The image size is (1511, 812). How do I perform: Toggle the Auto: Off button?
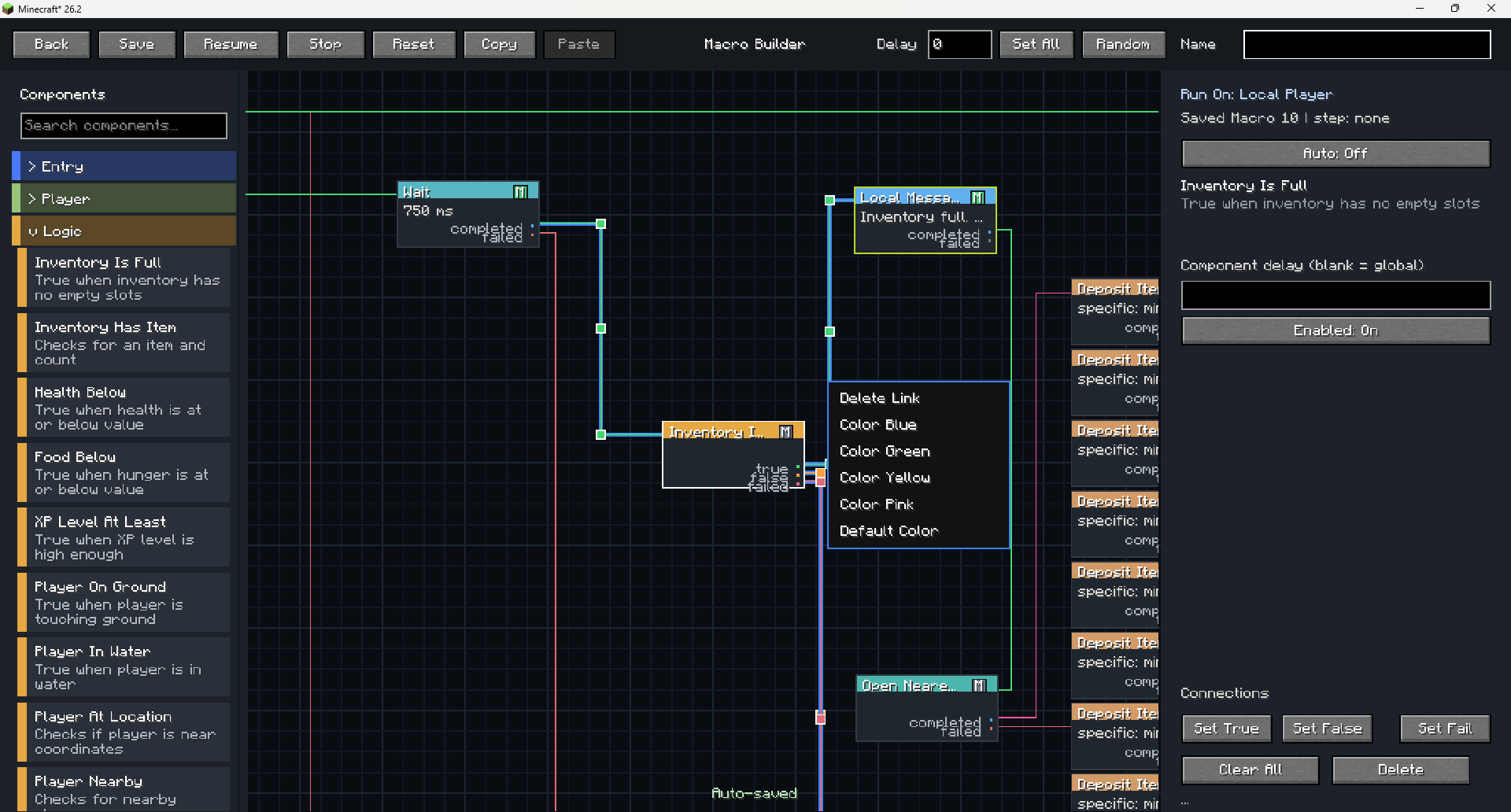1336,153
